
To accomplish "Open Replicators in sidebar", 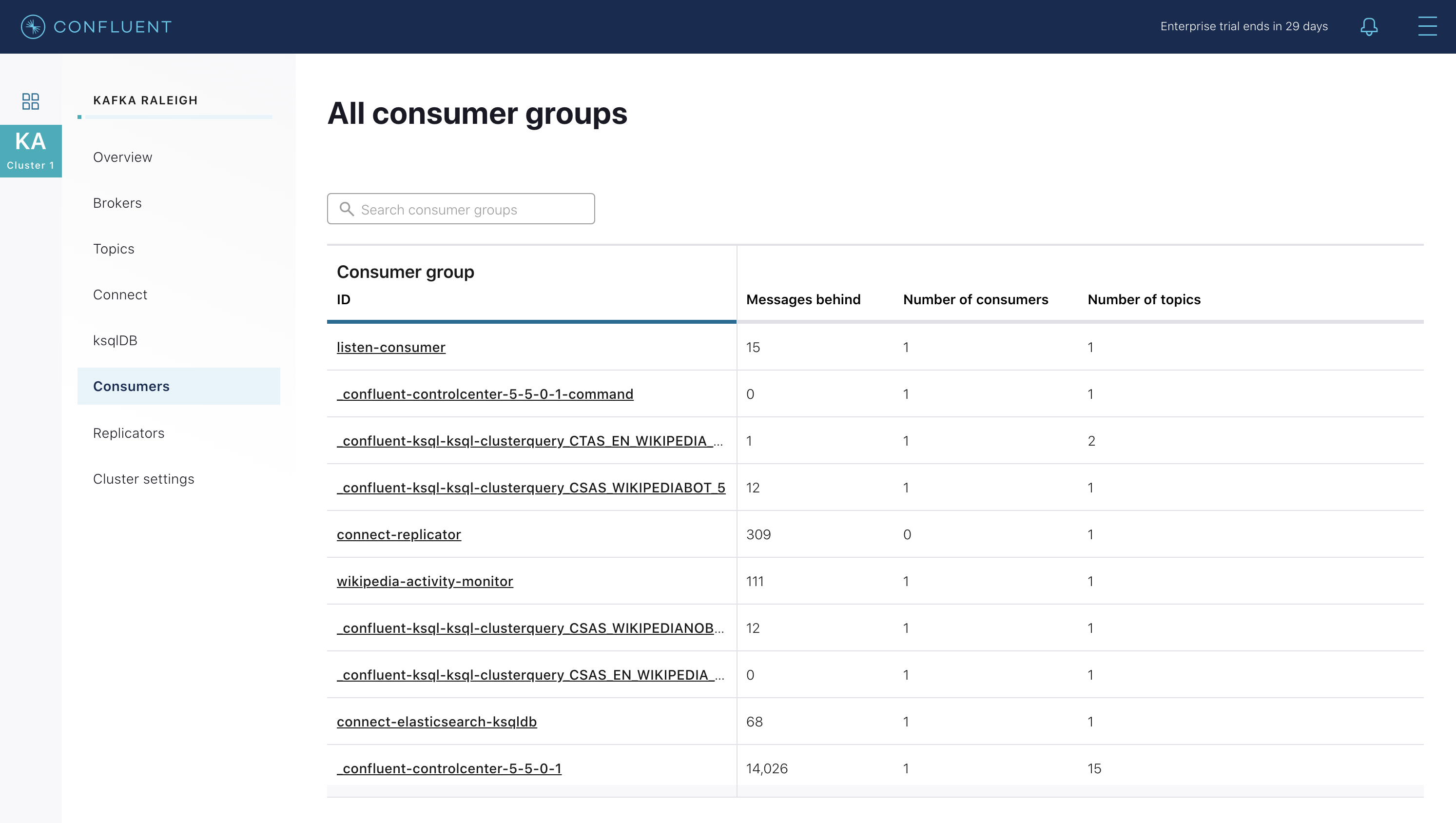I will click(129, 433).
